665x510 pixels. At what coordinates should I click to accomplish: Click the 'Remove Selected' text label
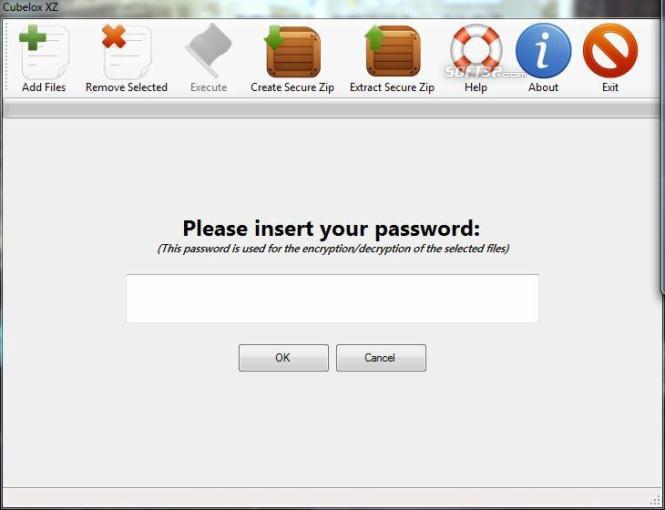tap(126, 87)
